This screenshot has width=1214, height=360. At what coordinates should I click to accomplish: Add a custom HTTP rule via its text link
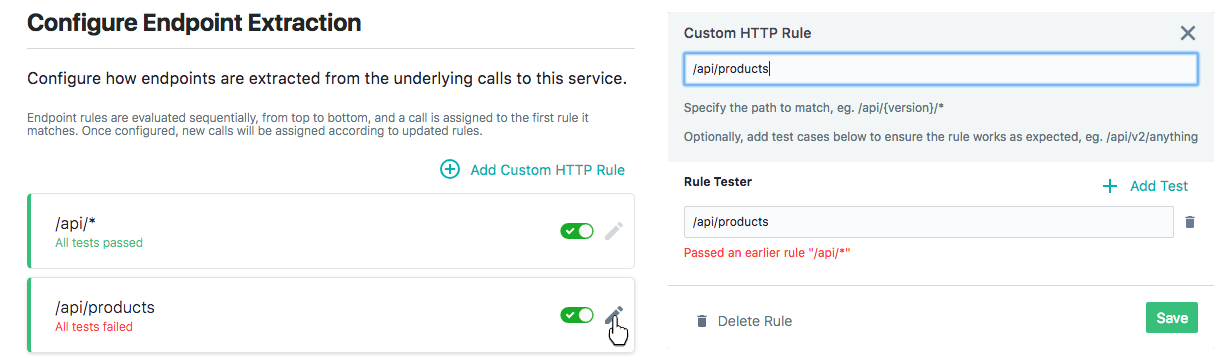coord(547,170)
